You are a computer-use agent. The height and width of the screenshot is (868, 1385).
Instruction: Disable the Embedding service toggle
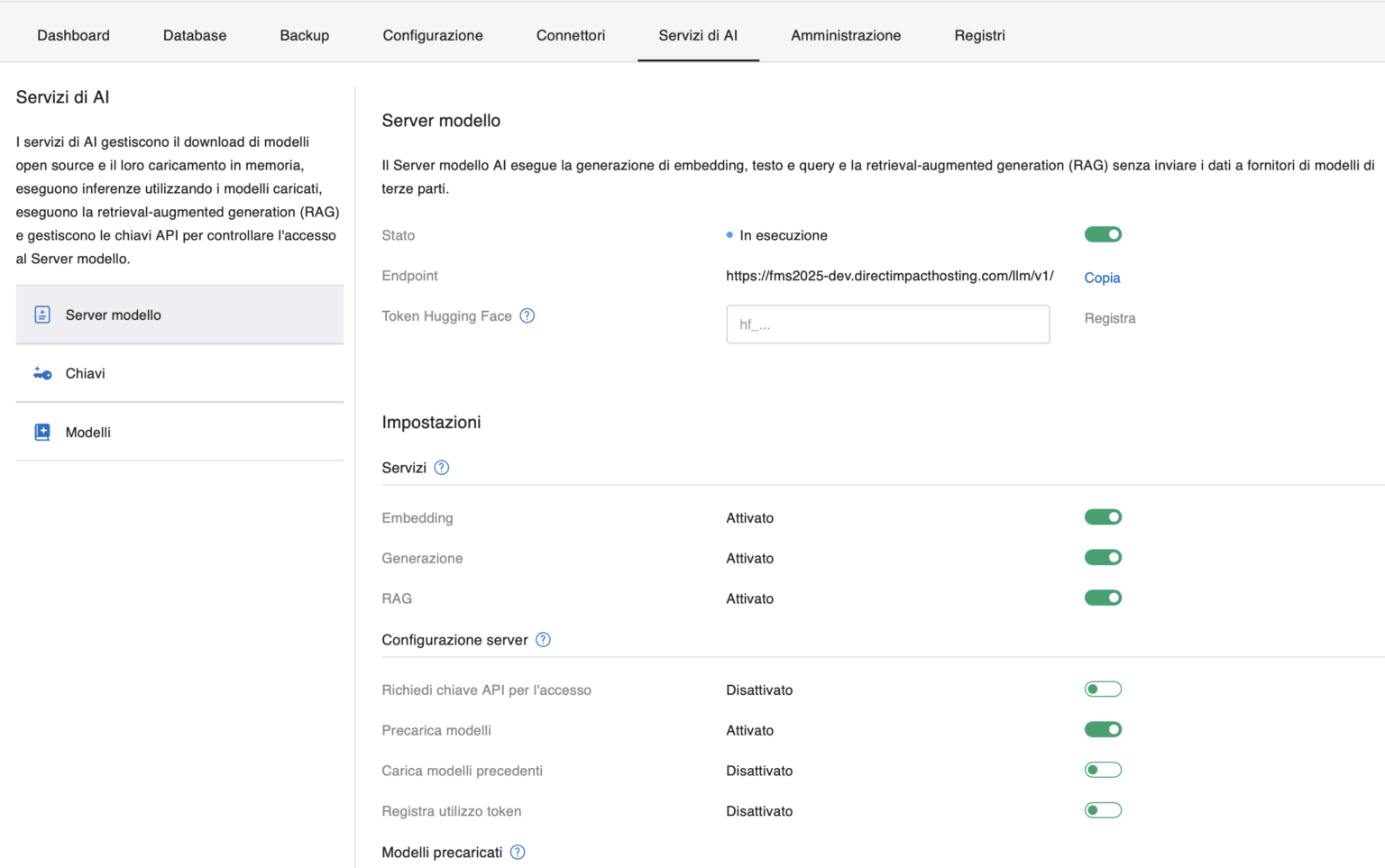tap(1103, 516)
